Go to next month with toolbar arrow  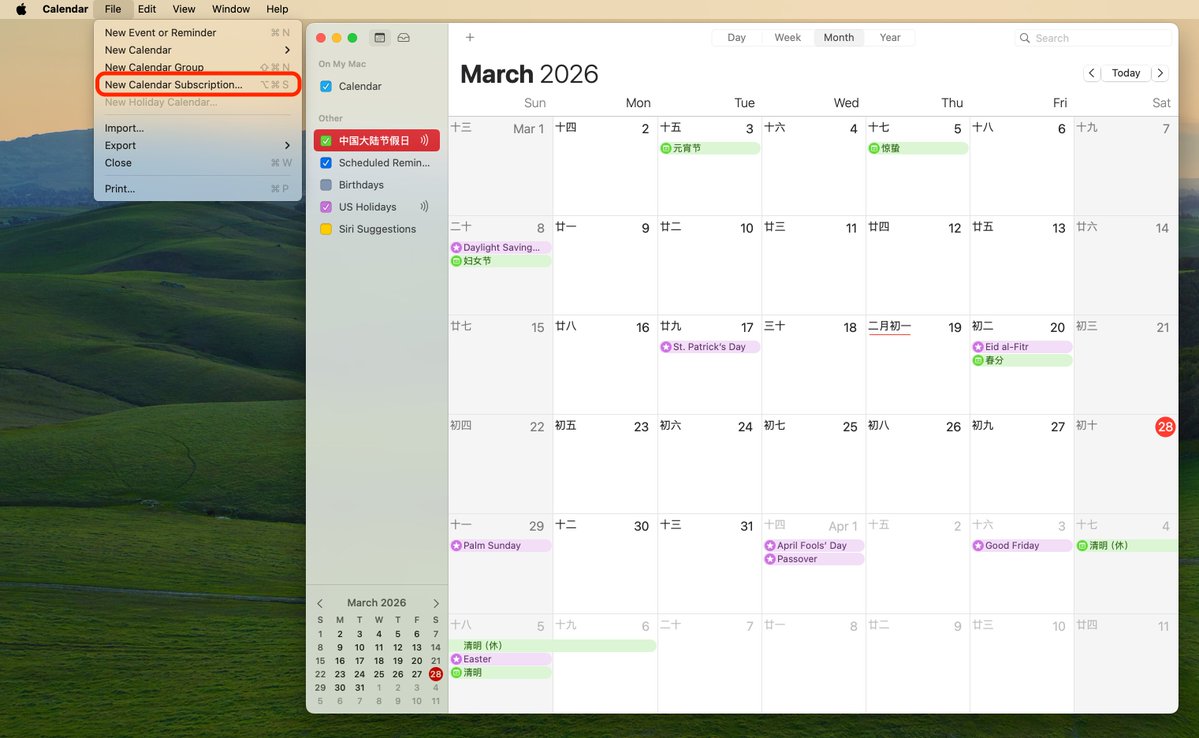pos(1160,73)
